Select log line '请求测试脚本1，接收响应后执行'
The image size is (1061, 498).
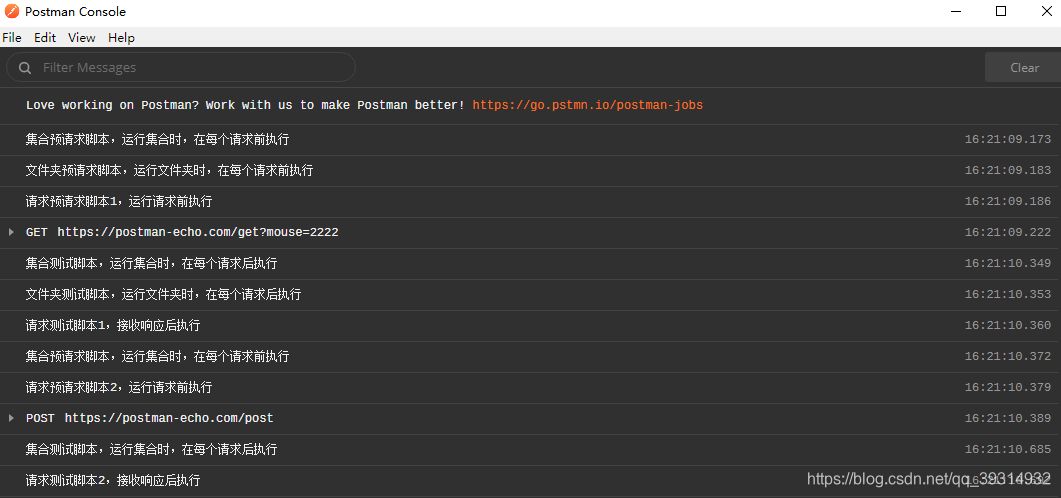(530, 325)
